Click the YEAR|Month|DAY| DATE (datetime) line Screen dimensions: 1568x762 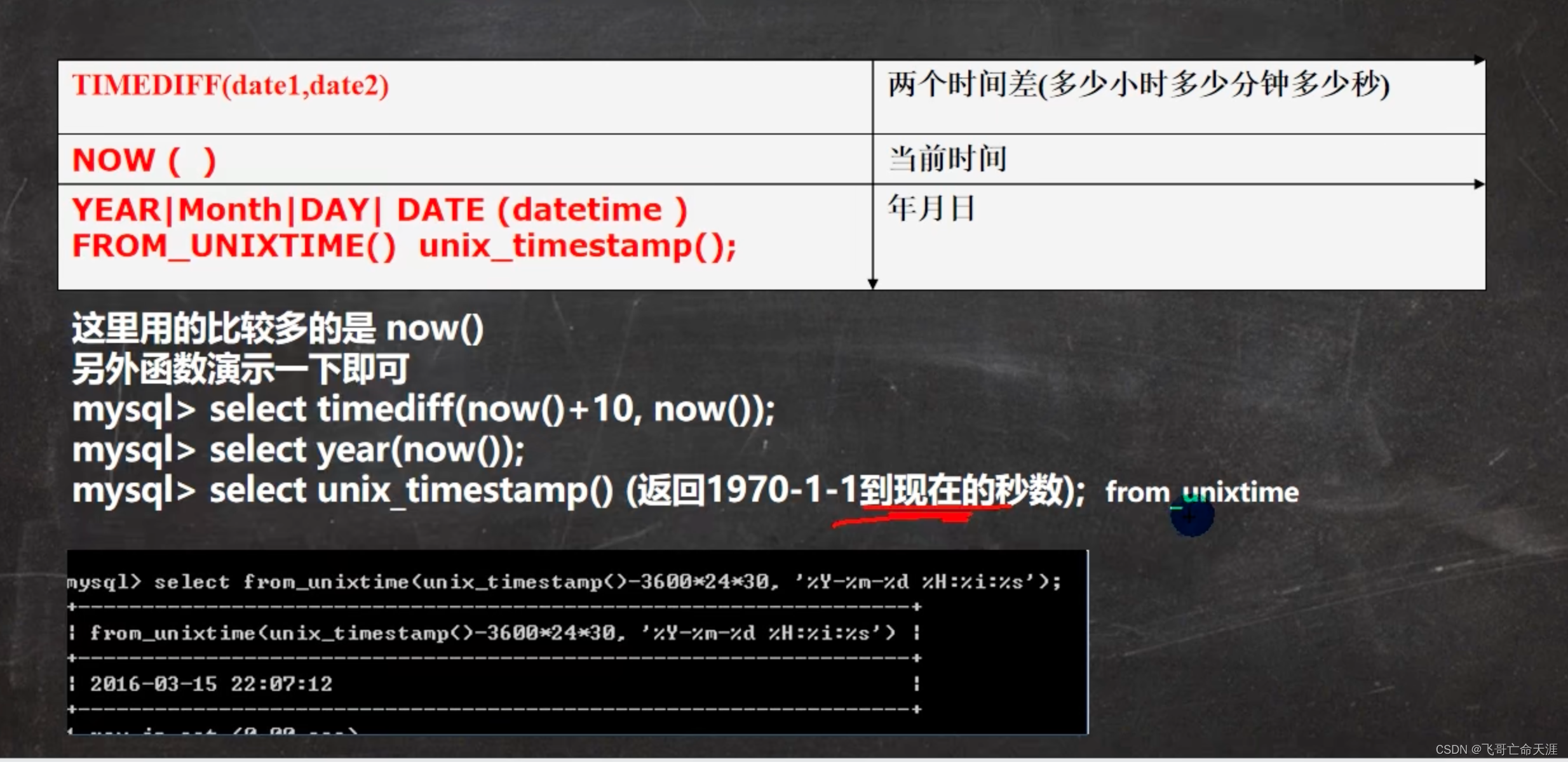(x=379, y=210)
